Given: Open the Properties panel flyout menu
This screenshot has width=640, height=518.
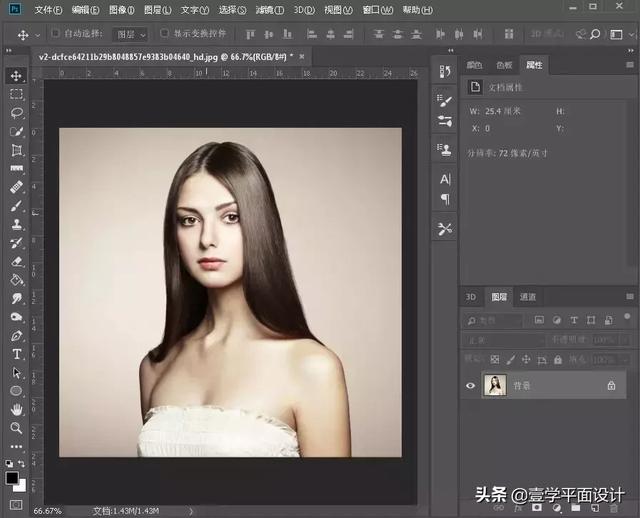Looking at the screenshot, I should [630, 65].
